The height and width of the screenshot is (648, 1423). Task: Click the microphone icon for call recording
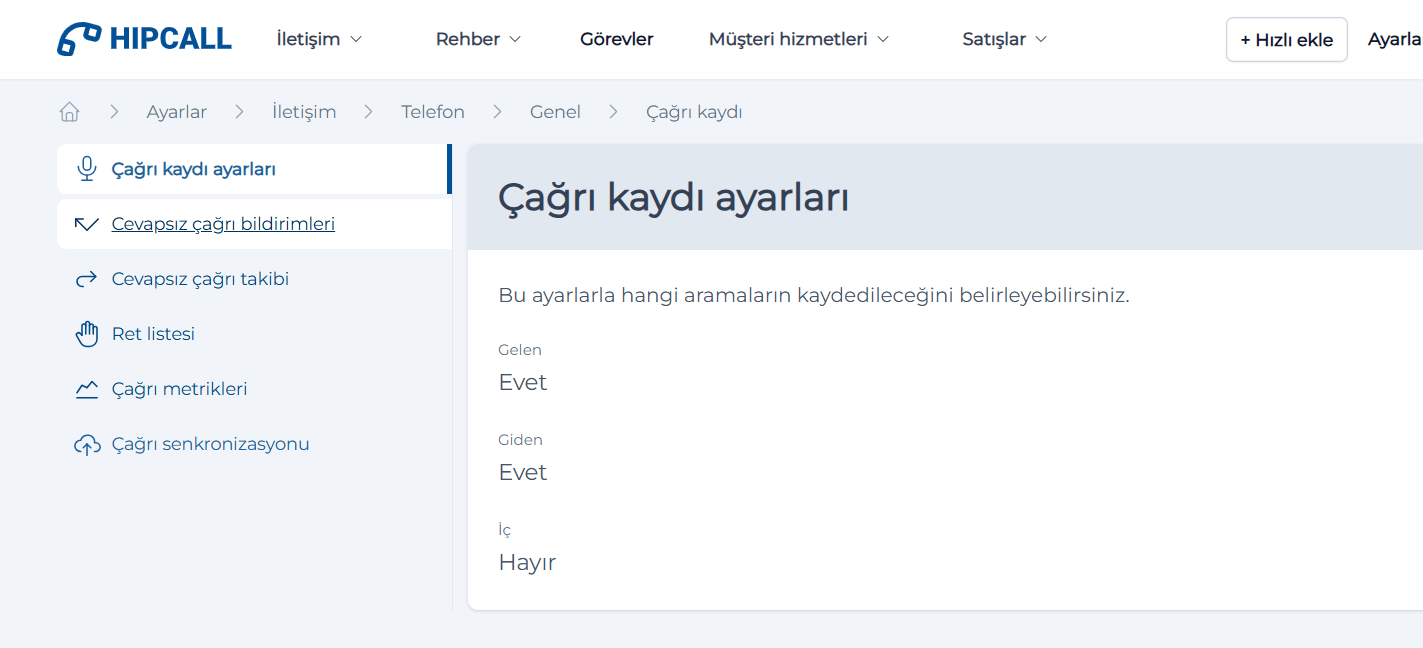87,169
